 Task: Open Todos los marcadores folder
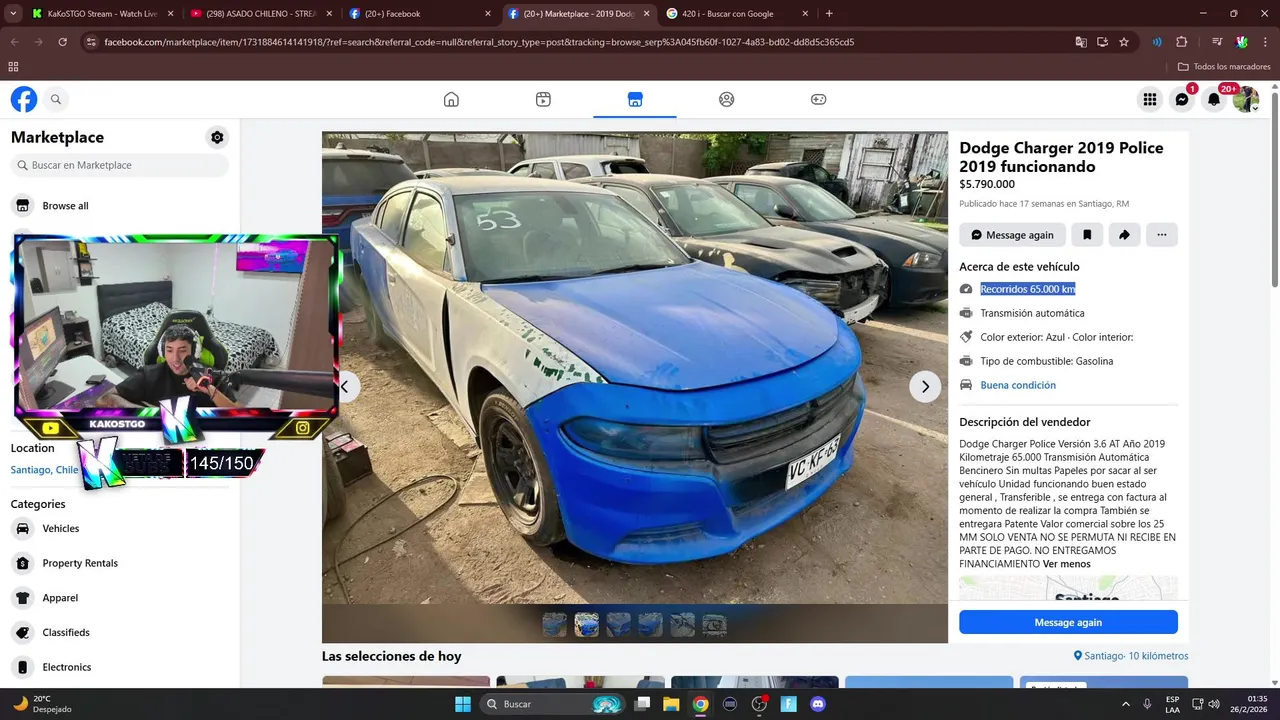pos(1225,67)
